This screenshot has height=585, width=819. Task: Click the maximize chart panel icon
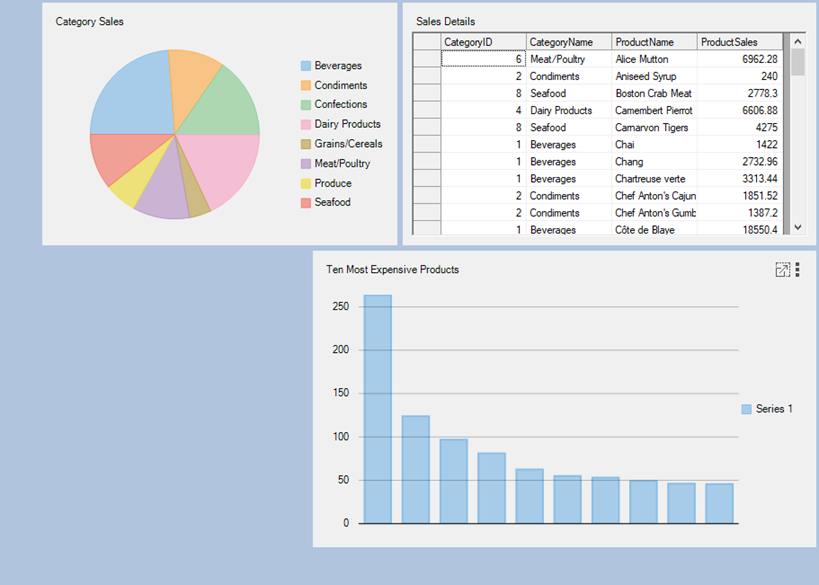(x=782, y=270)
